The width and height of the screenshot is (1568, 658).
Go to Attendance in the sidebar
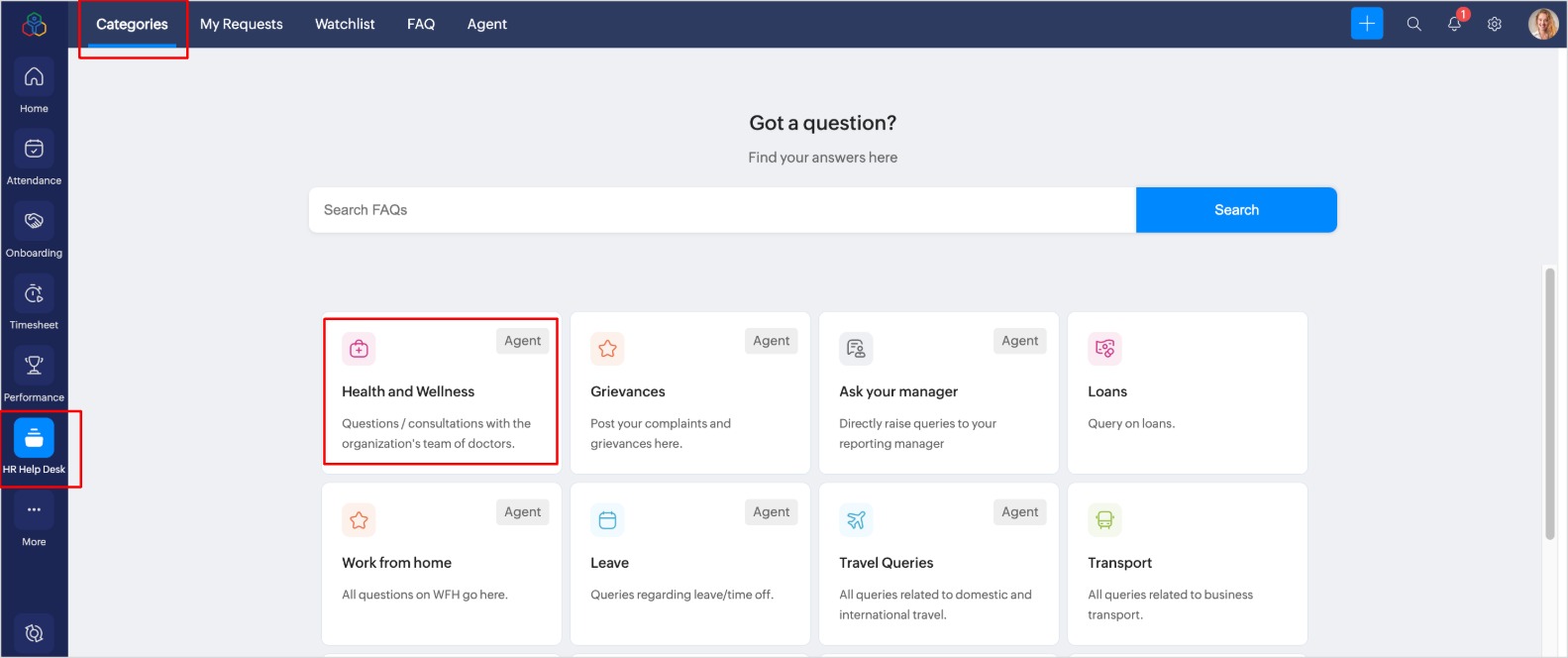tap(34, 150)
